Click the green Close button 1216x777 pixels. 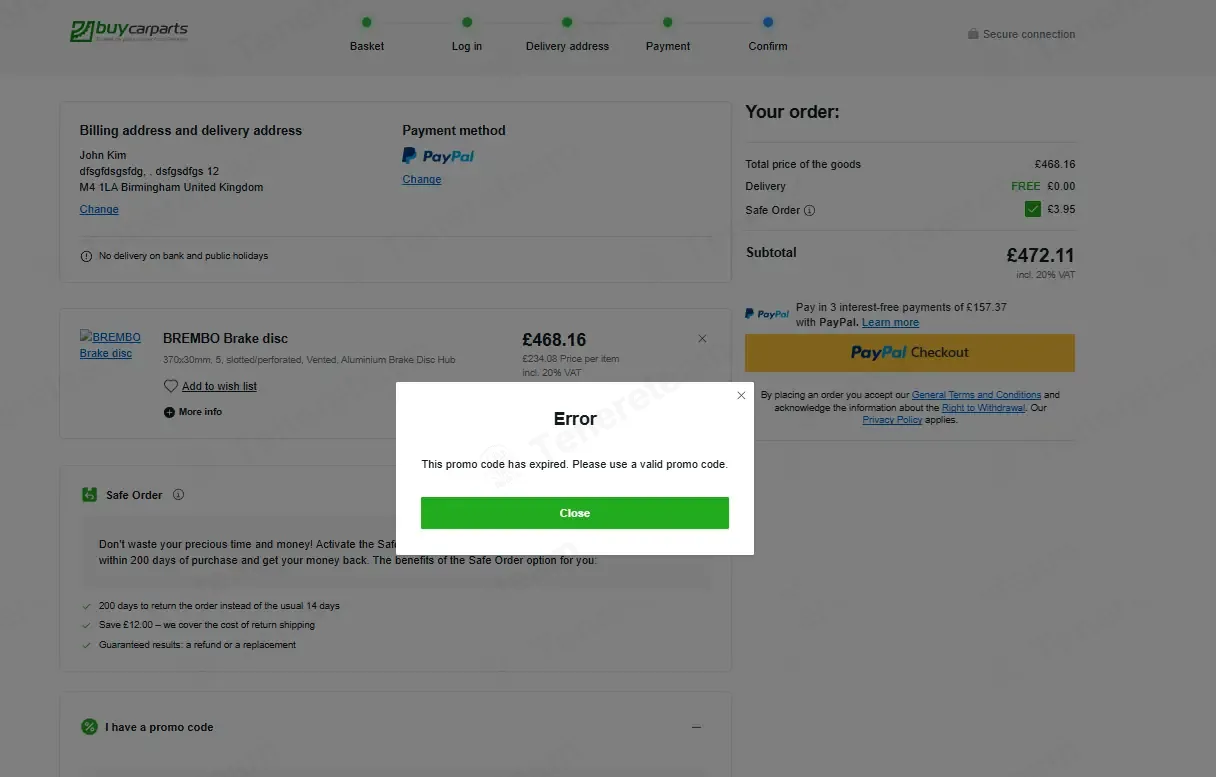(x=575, y=513)
